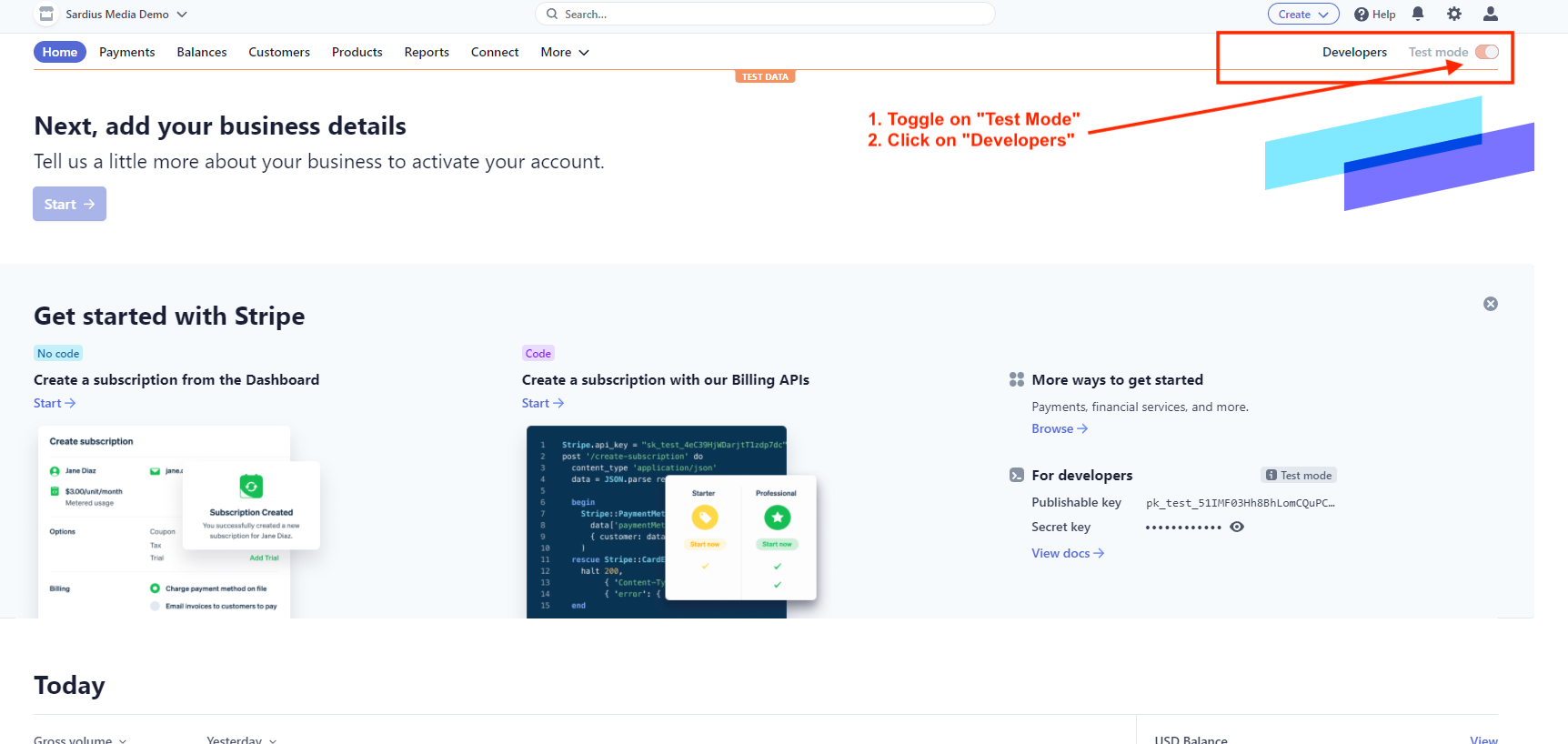Go to the Payments tab

[127, 52]
